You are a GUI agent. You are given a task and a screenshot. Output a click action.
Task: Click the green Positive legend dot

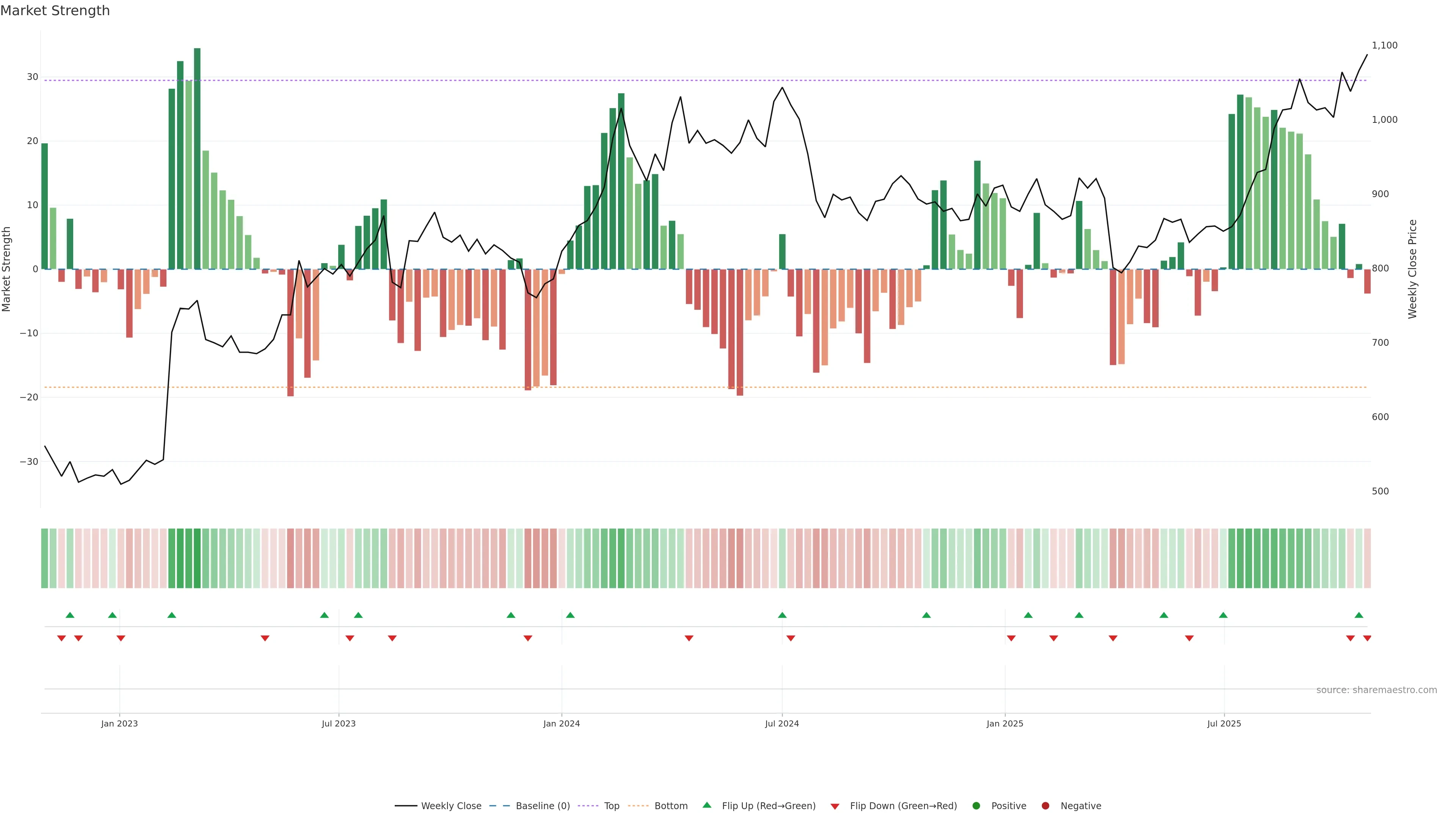click(x=976, y=806)
